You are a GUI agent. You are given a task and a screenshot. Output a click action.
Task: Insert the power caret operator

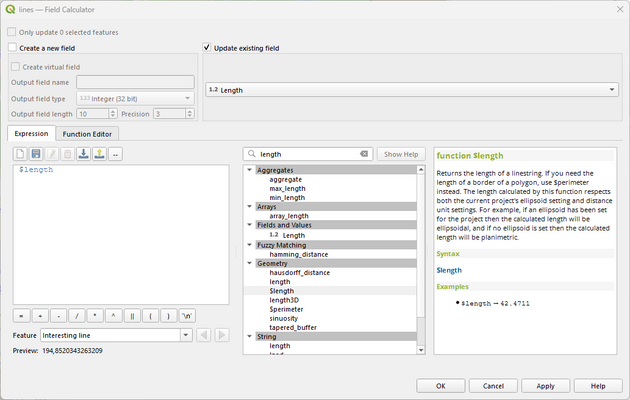pos(114,316)
